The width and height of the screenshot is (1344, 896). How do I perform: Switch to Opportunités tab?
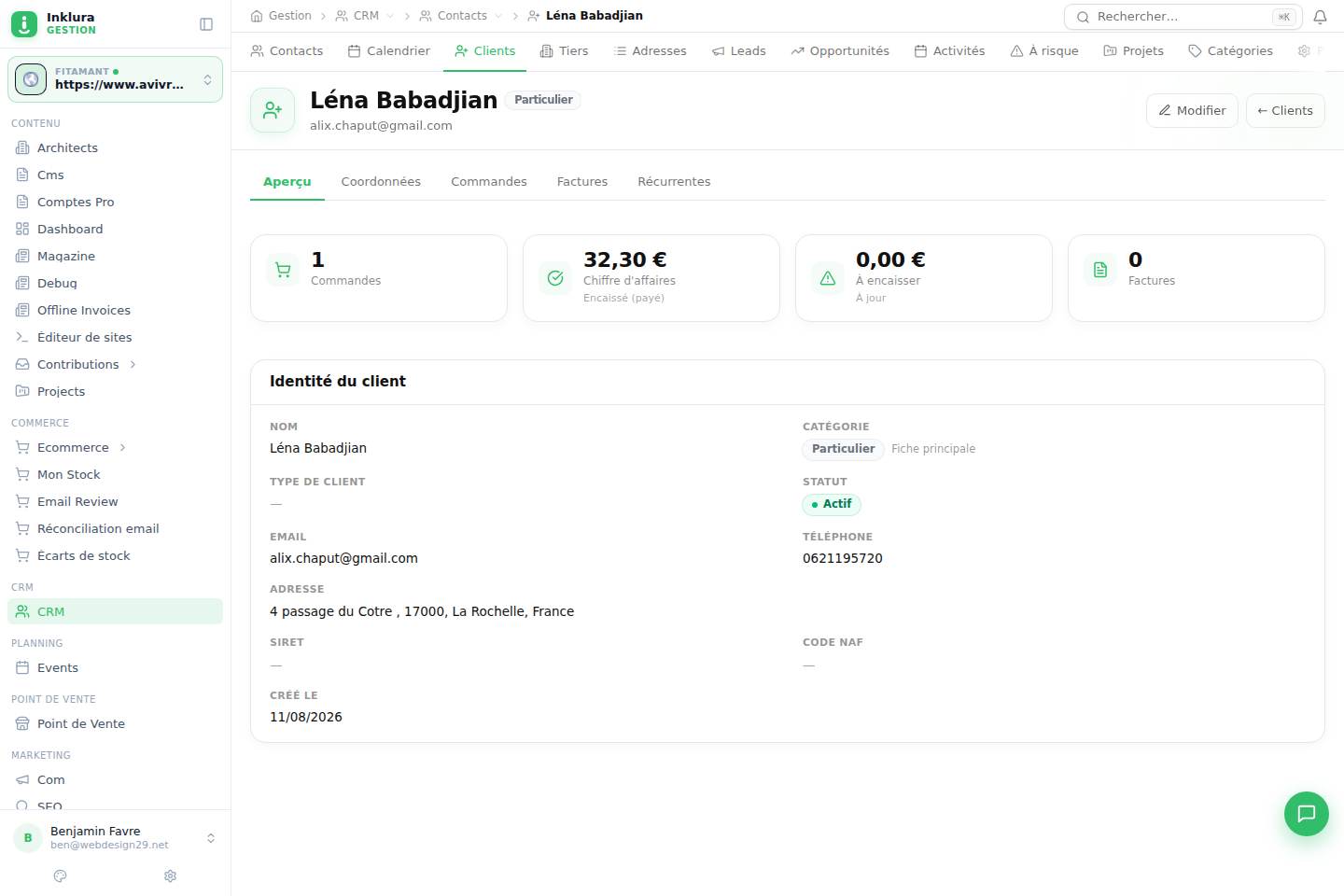840,51
